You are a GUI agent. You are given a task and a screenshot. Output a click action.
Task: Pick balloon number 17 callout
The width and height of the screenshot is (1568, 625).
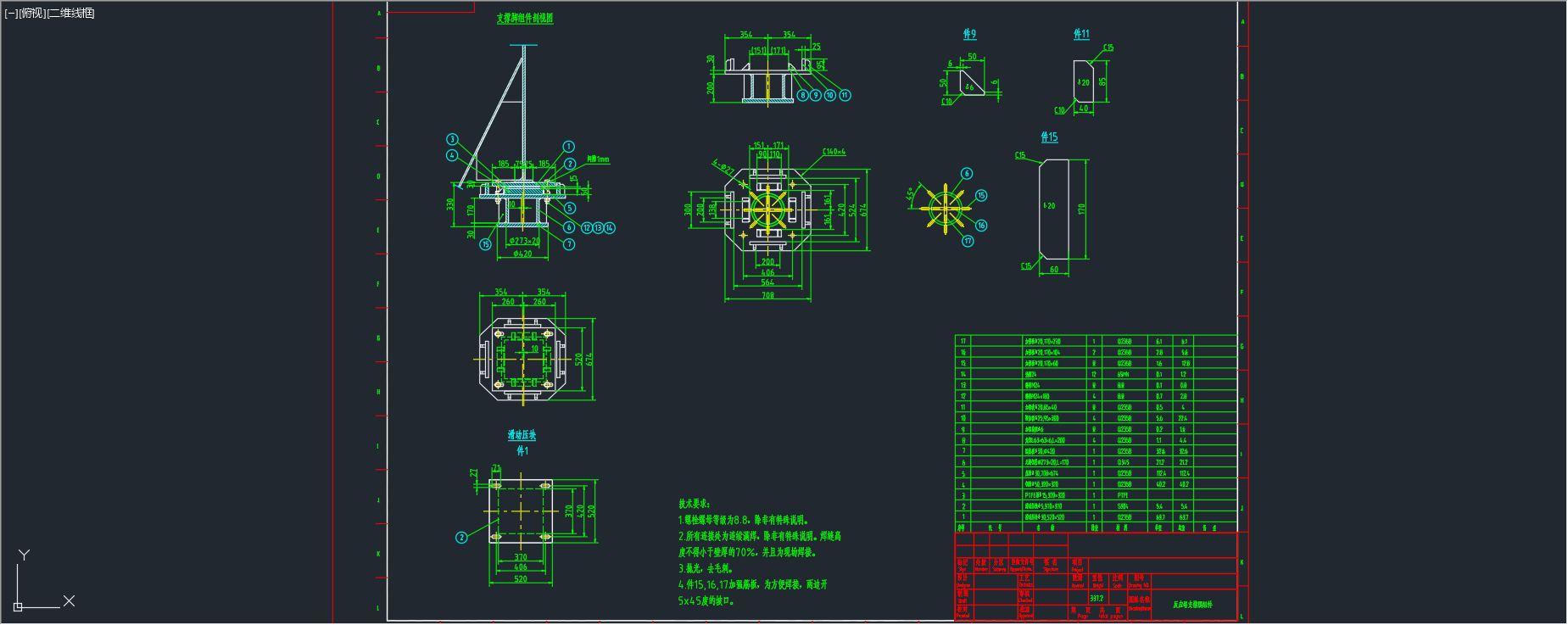click(x=968, y=241)
